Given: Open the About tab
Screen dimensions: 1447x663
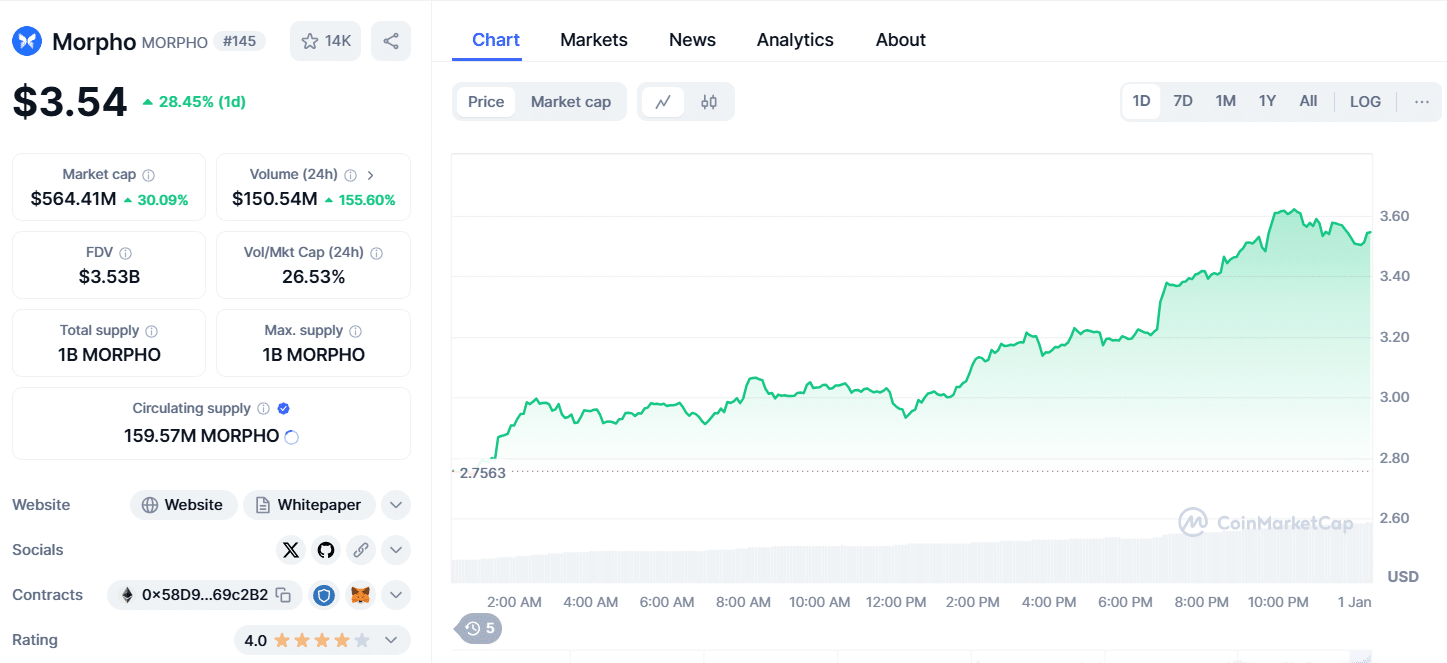Looking at the screenshot, I should [x=901, y=40].
